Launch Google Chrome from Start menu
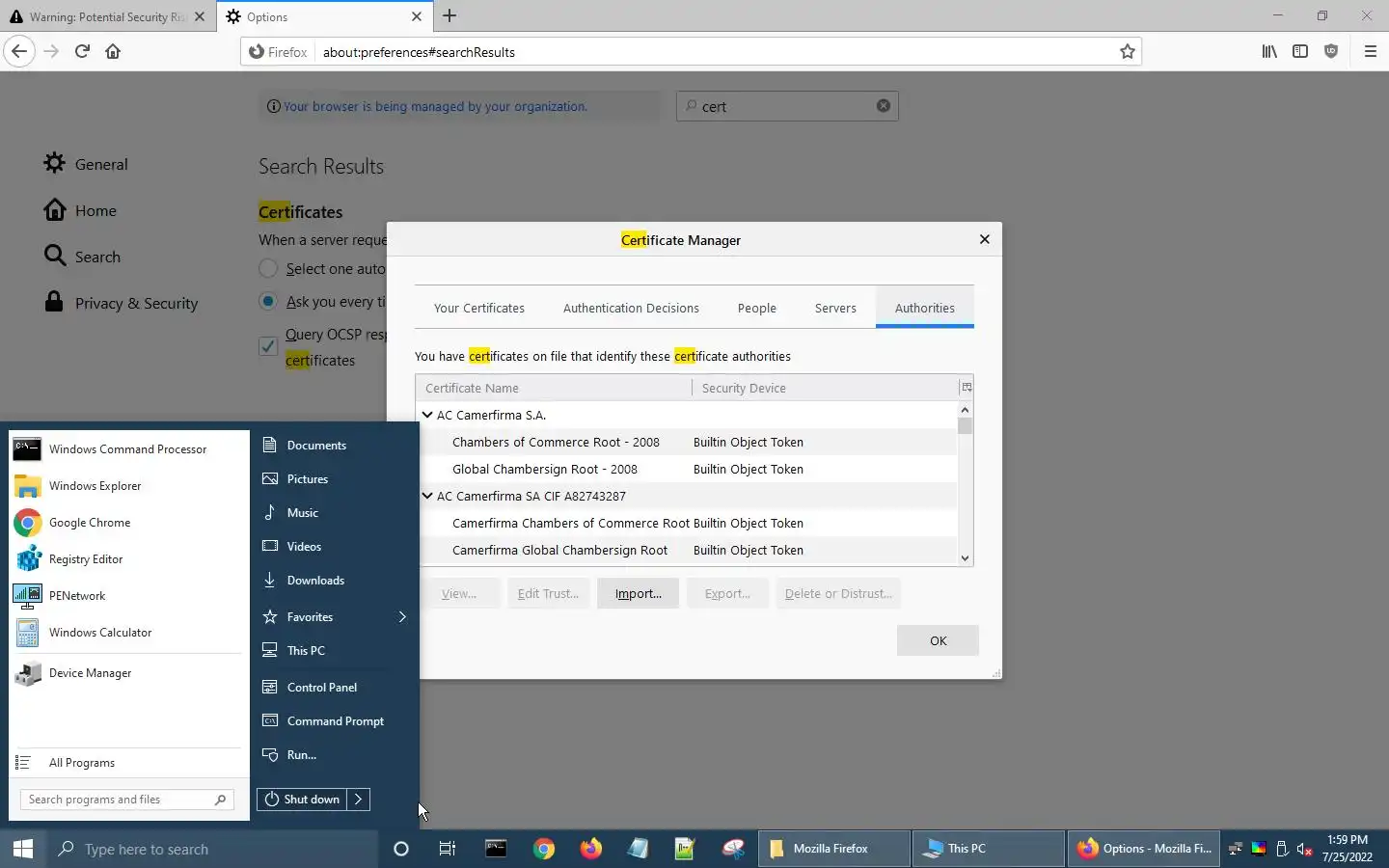Screen dimensions: 1389x868 pos(127,523)
